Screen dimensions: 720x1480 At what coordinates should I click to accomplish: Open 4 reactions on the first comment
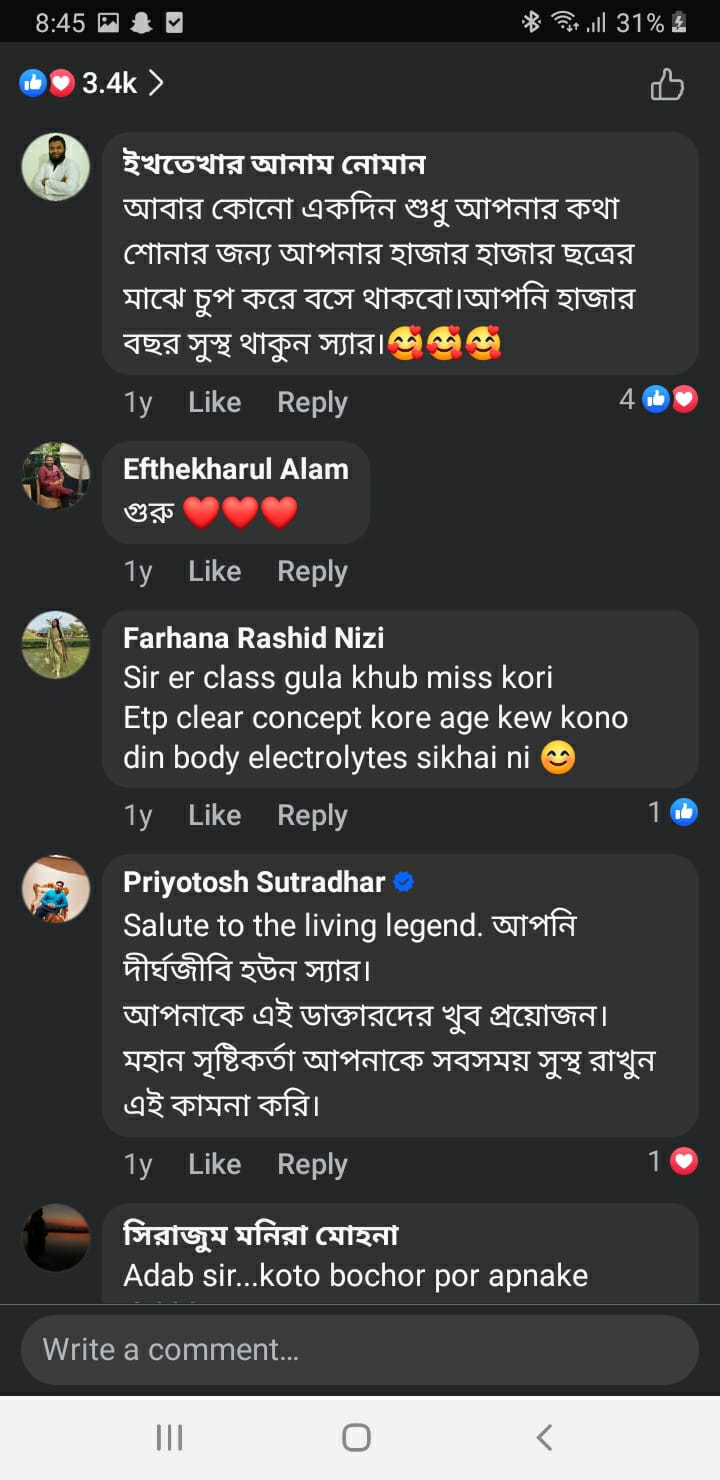(658, 400)
